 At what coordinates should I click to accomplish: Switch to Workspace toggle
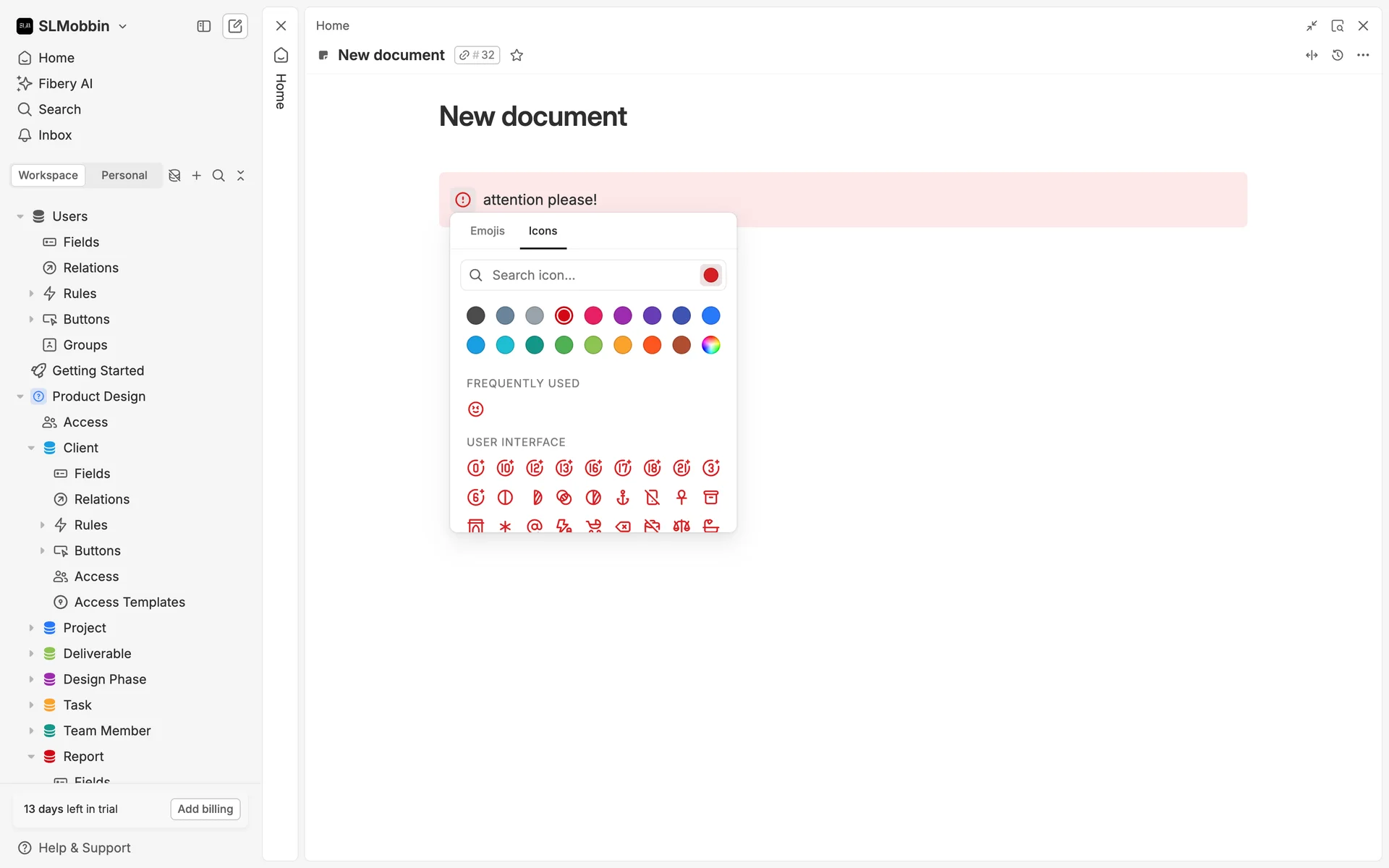(48, 175)
